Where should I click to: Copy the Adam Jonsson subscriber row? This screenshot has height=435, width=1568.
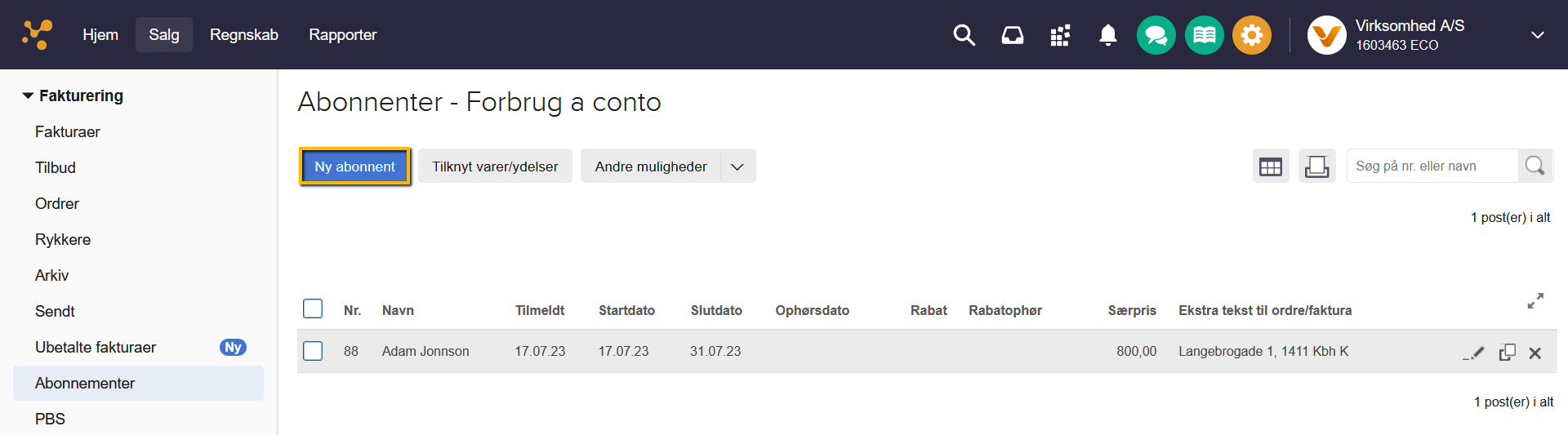1507,353
